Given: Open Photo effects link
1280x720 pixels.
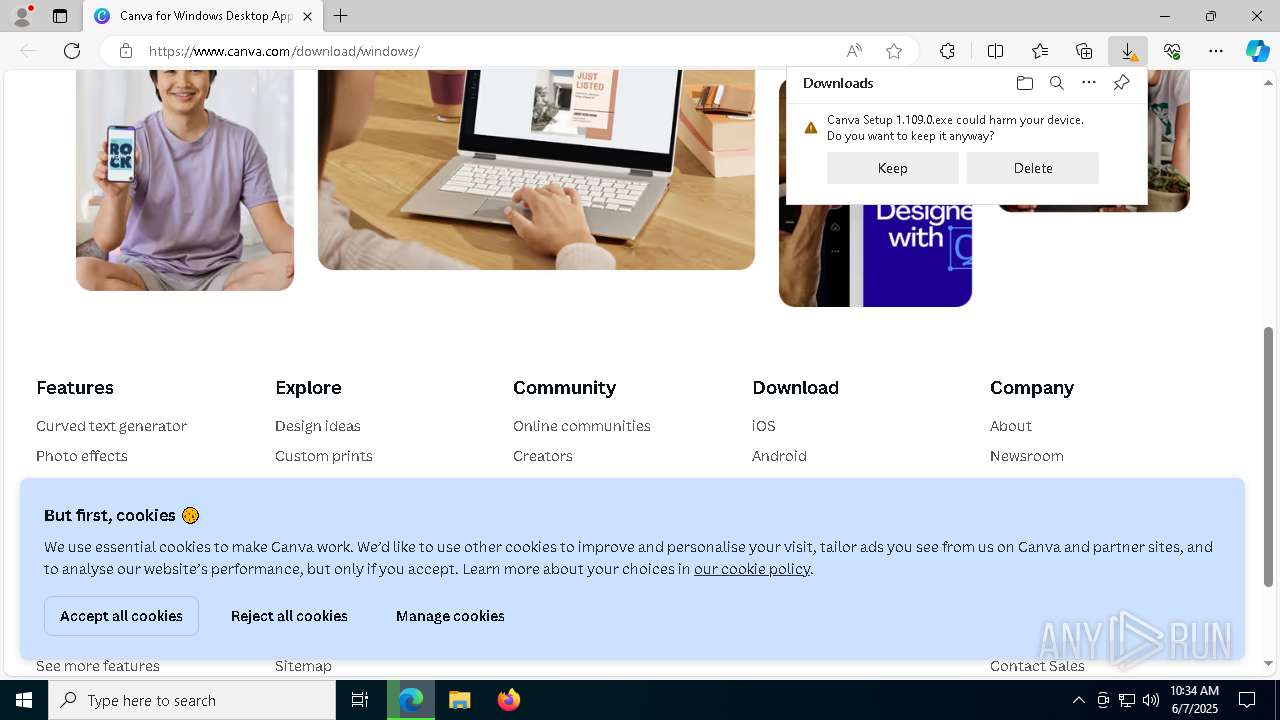Looking at the screenshot, I should (x=82, y=456).
